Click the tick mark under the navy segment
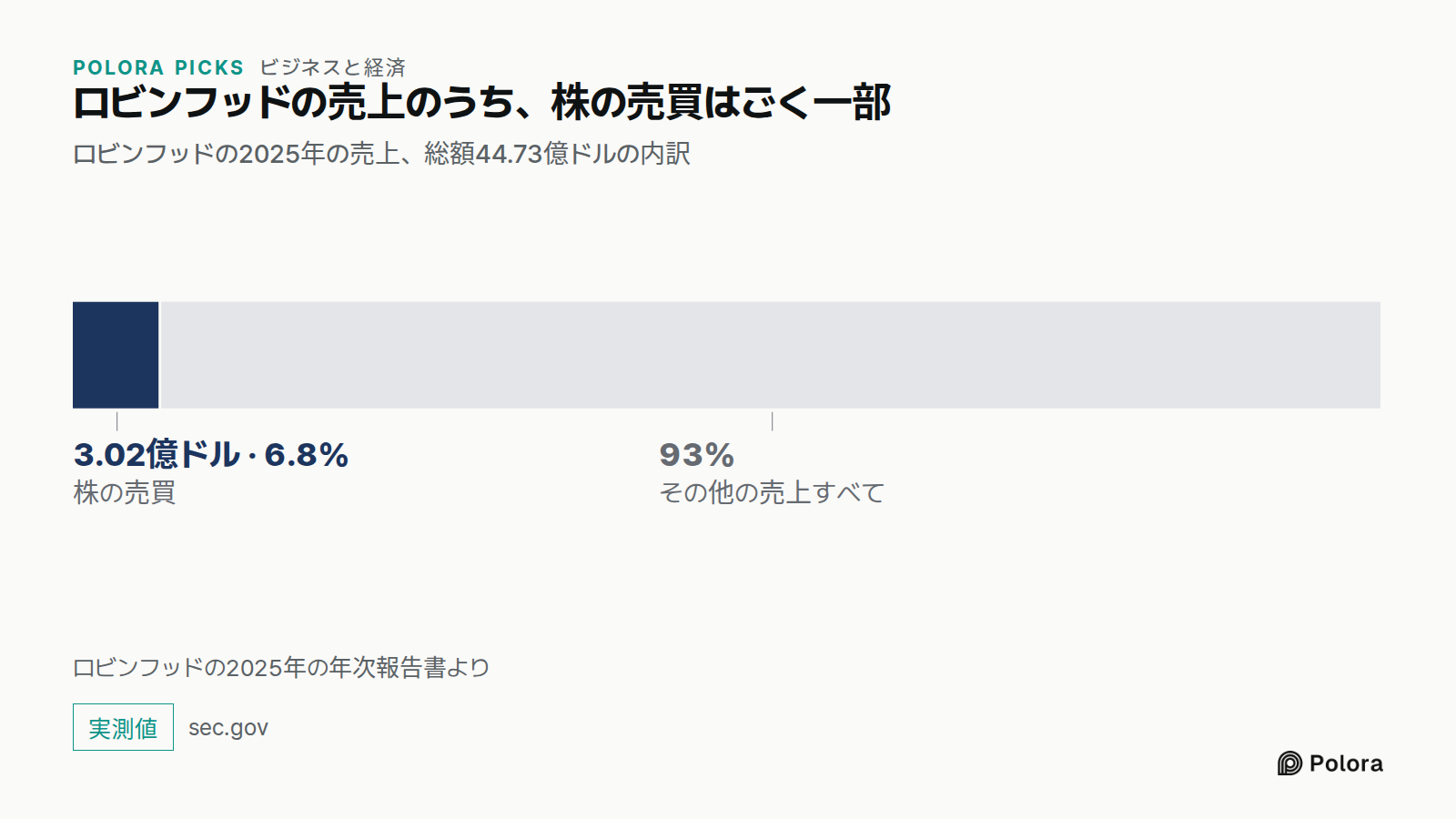Screen dimensions: 1456x819 pos(116,421)
